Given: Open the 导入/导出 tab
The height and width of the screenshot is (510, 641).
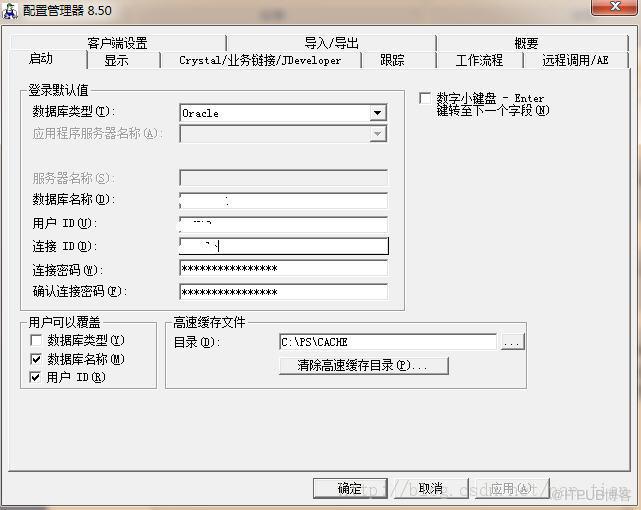Looking at the screenshot, I should pos(331,42).
